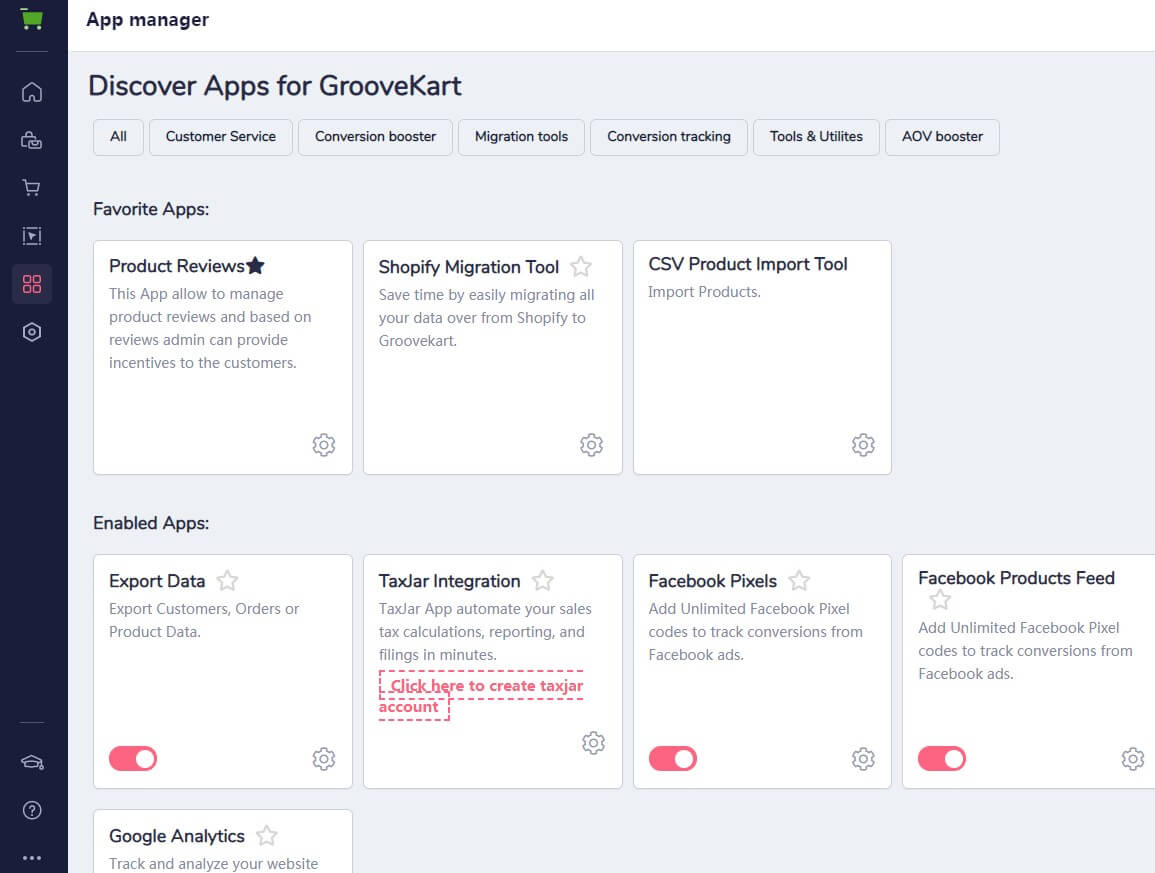Viewport: 1155px width, 873px height.
Task: Click the GrooveKart cart logo
Action: pyautogui.click(x=32, y=18)
